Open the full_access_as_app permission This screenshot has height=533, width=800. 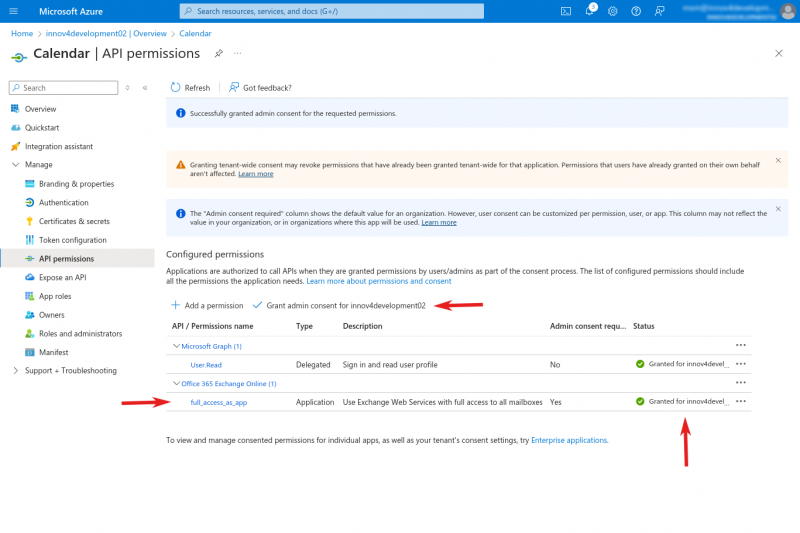point(219,402)
